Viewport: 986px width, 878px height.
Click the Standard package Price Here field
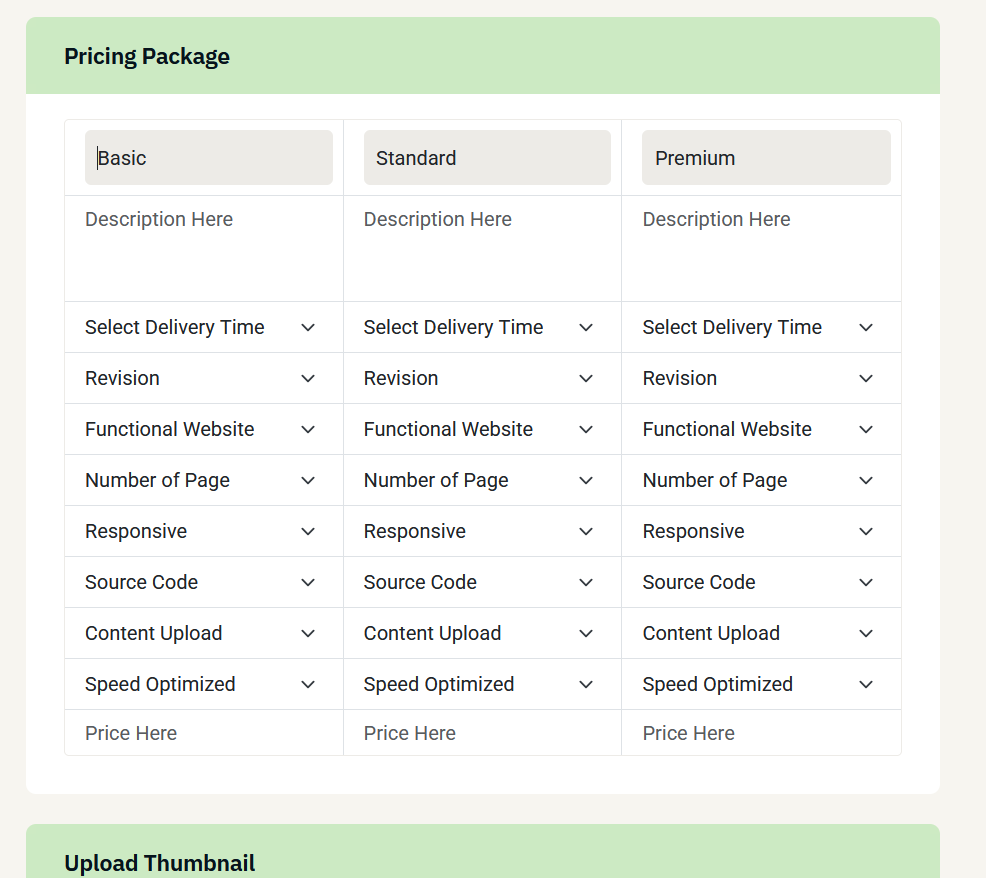point(482,733)
